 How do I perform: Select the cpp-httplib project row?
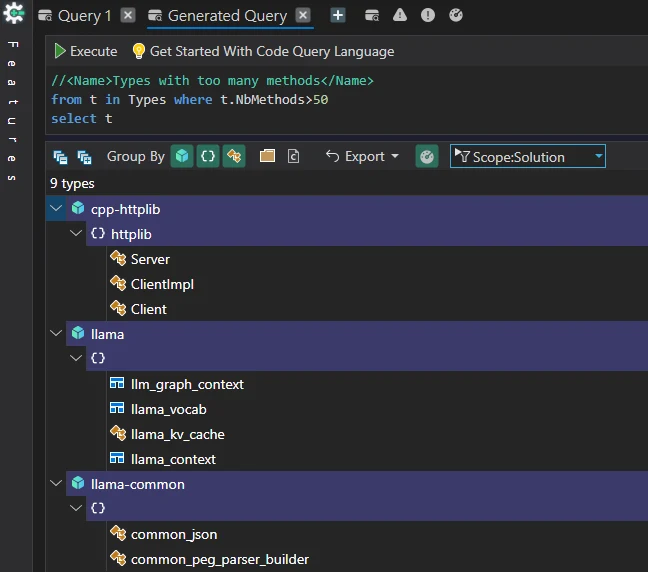pyautogui.click(x=357, y=209)
